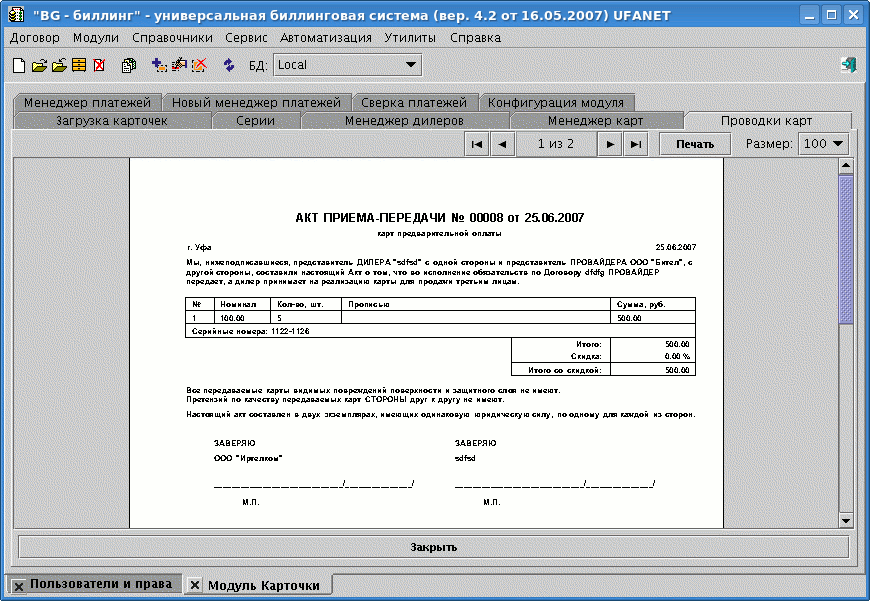Click the drawer cabinet toolbar icon
The height and width of the screenshot is (601, 870).
79,65
